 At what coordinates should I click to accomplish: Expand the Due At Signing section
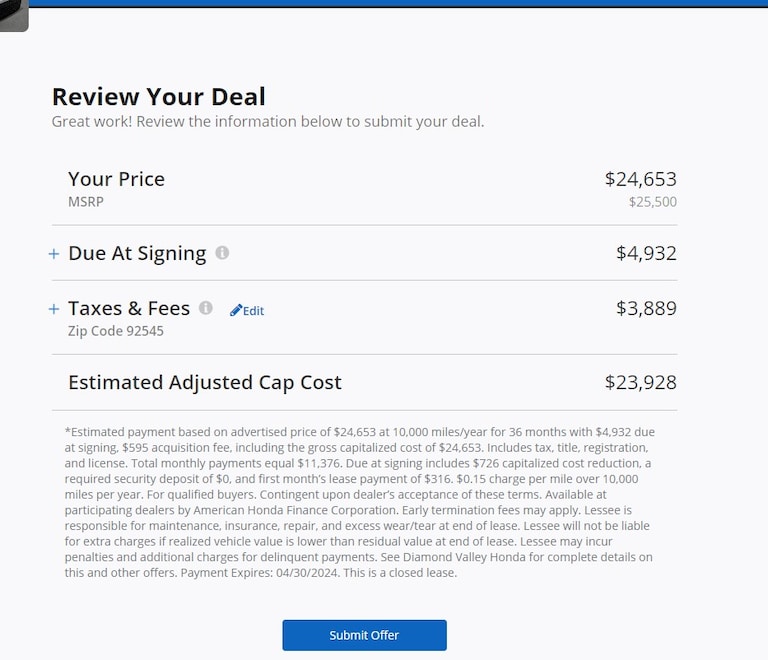(54, 254)
